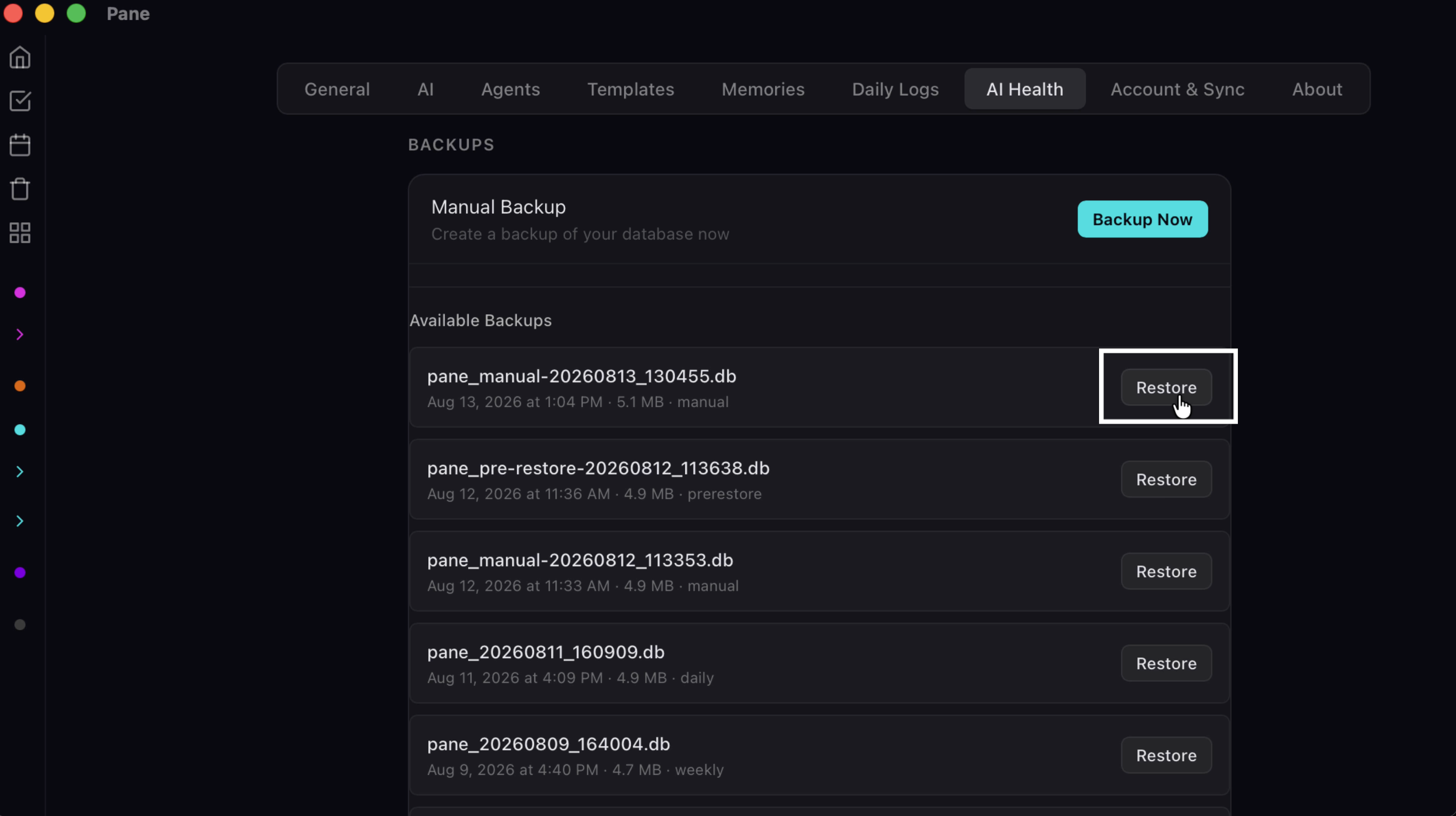
Task: Select the AI Health tab
Action: pyautogui.click(x=1025, y=89)
